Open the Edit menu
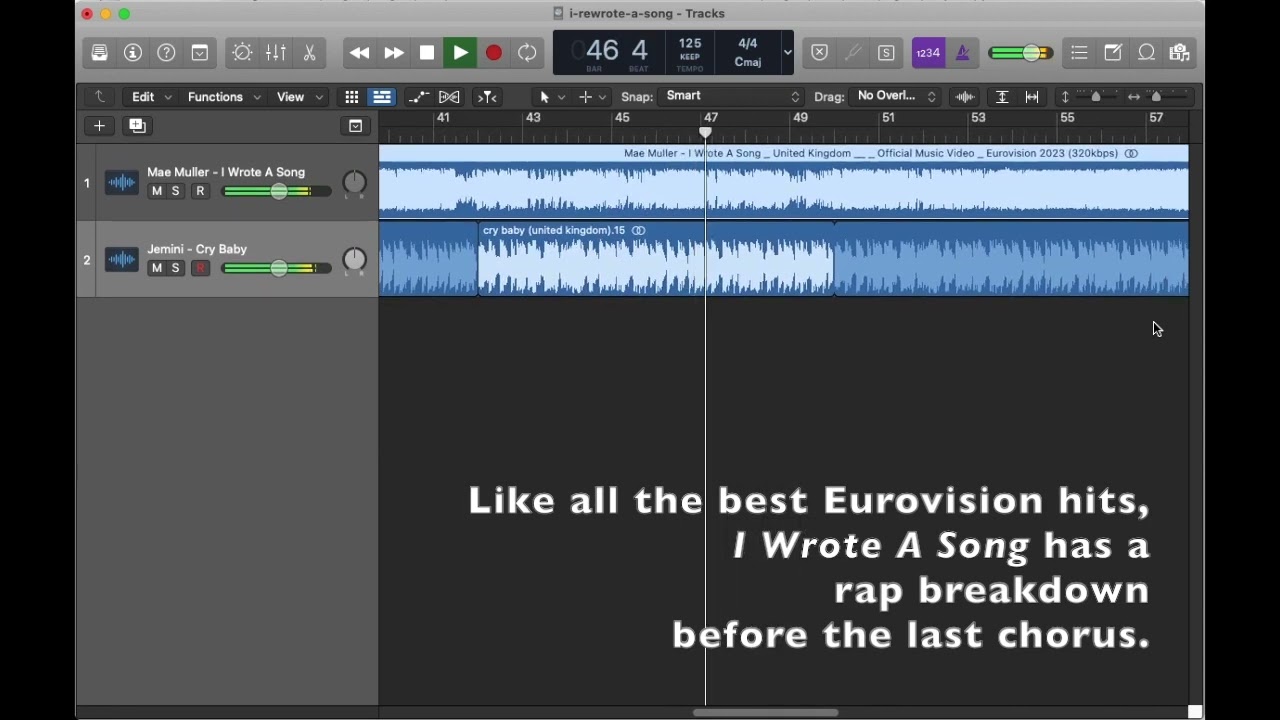Image resolution: width=1280 pixels, height=720 pixels. 152,97
